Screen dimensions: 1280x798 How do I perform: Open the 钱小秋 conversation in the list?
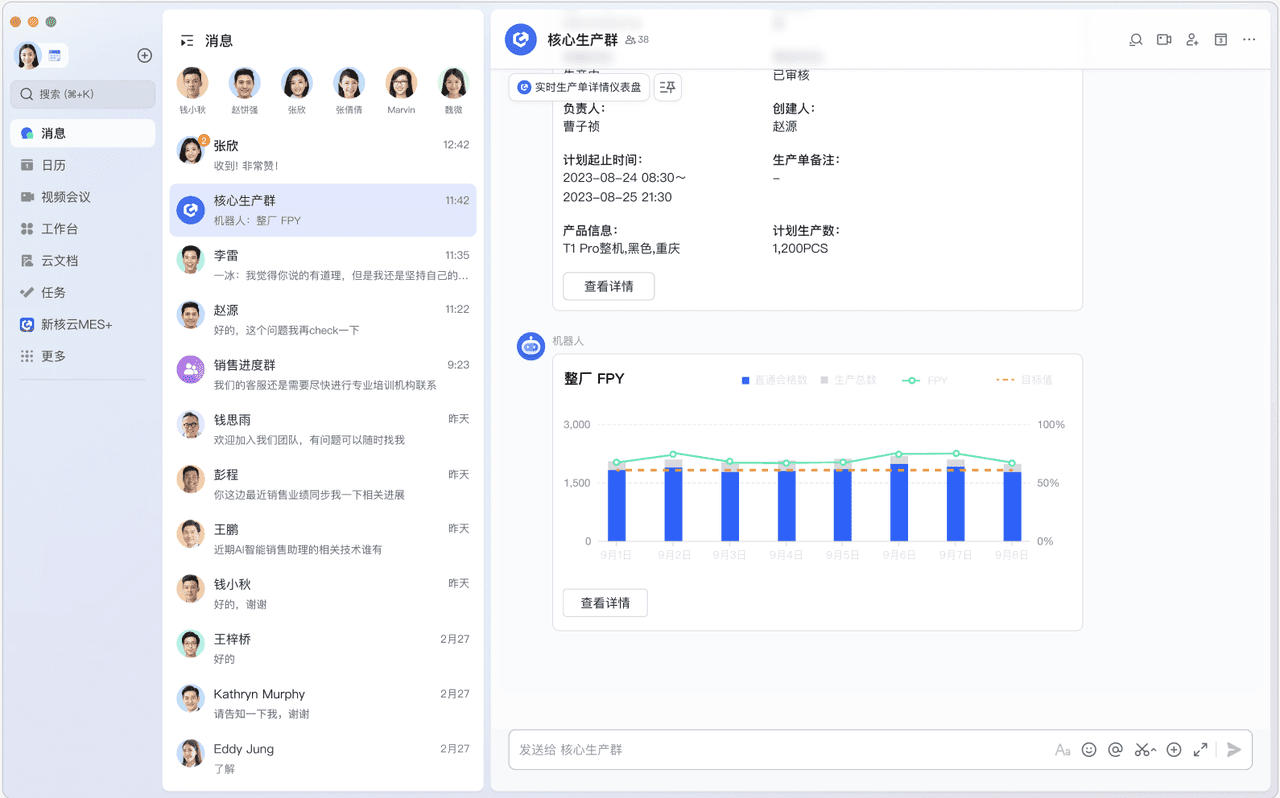(x=323, y=594)
